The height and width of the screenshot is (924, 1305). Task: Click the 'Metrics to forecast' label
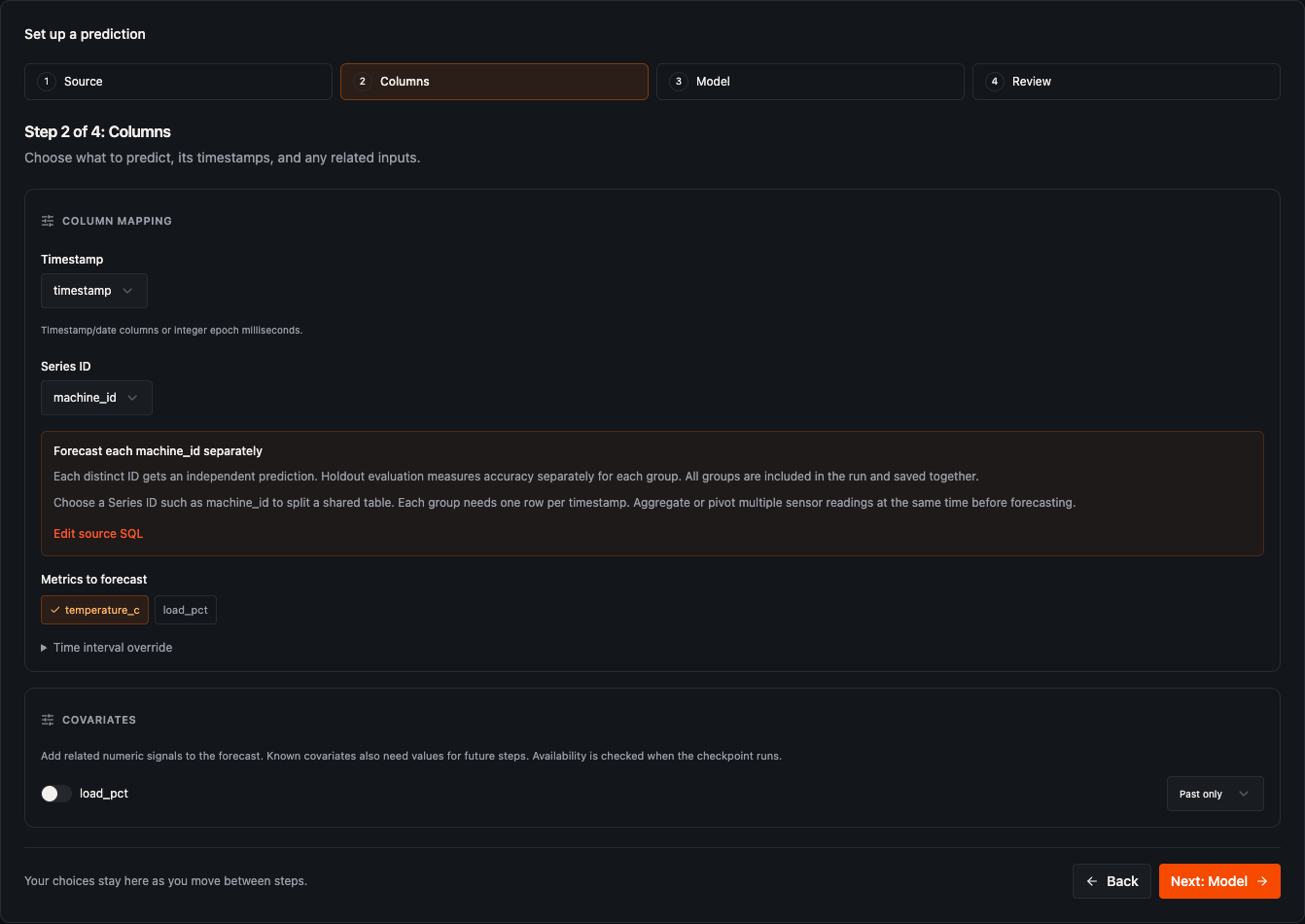(x=94, y=580)
